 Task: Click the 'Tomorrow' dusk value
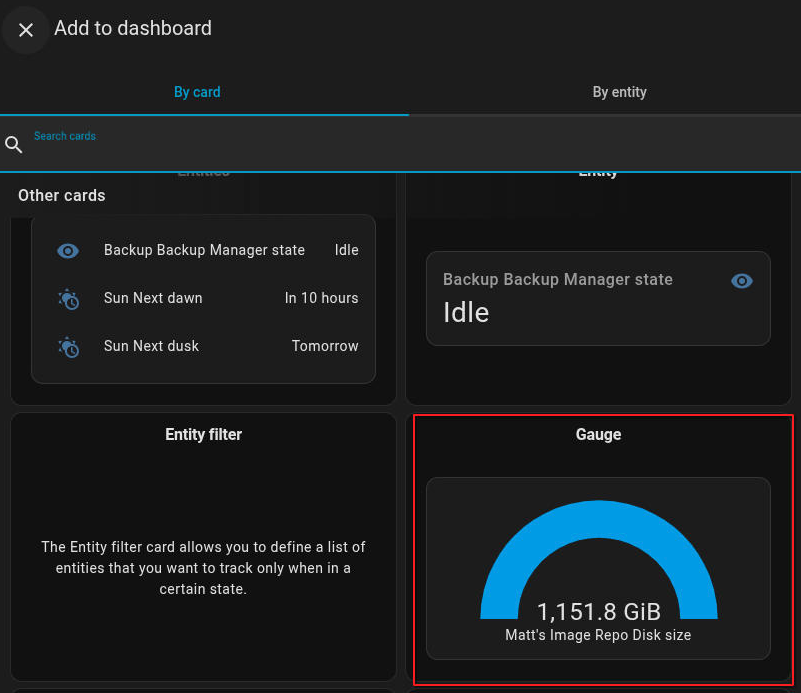point(325,346)
